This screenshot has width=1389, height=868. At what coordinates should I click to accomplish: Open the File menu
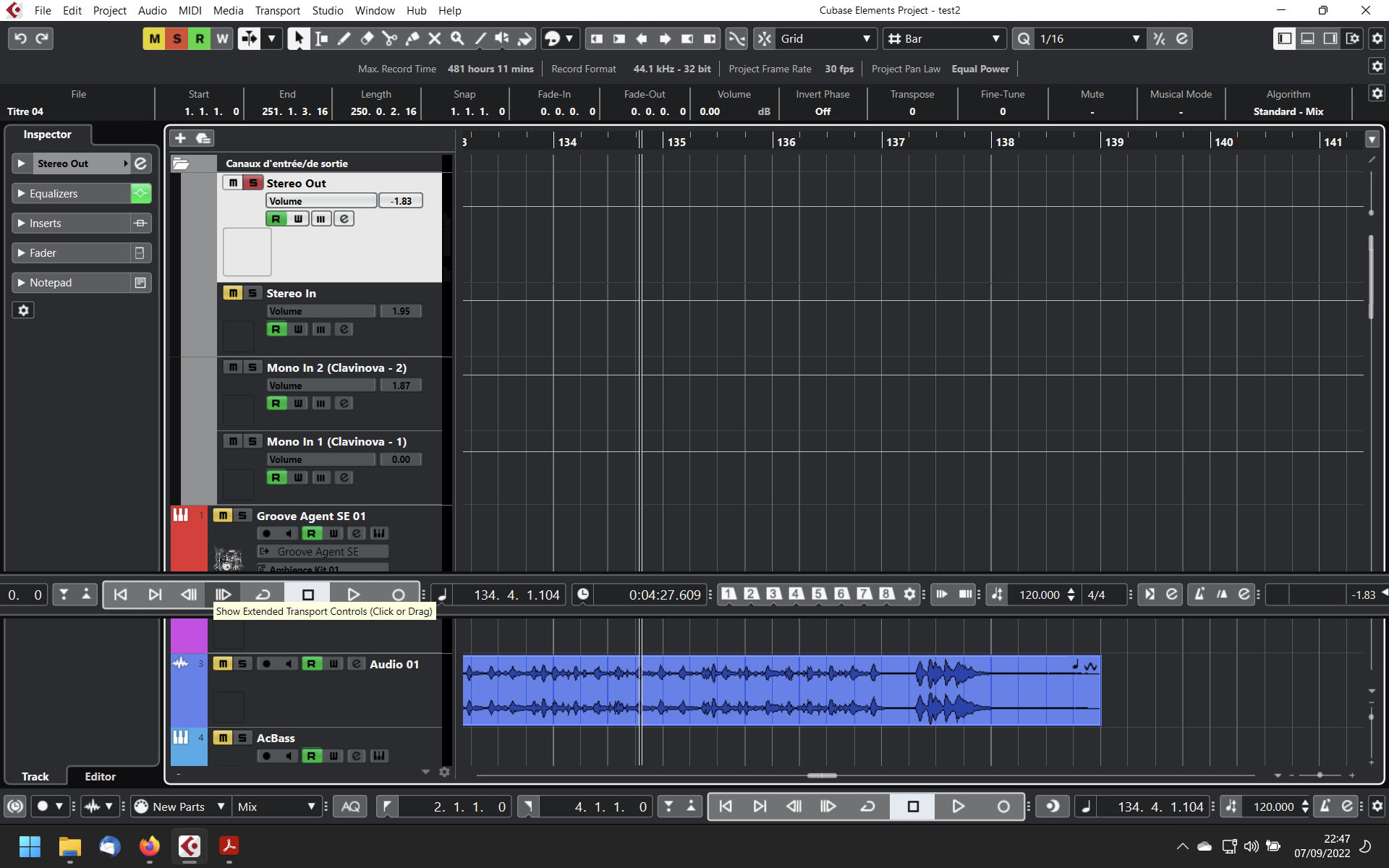43,10
